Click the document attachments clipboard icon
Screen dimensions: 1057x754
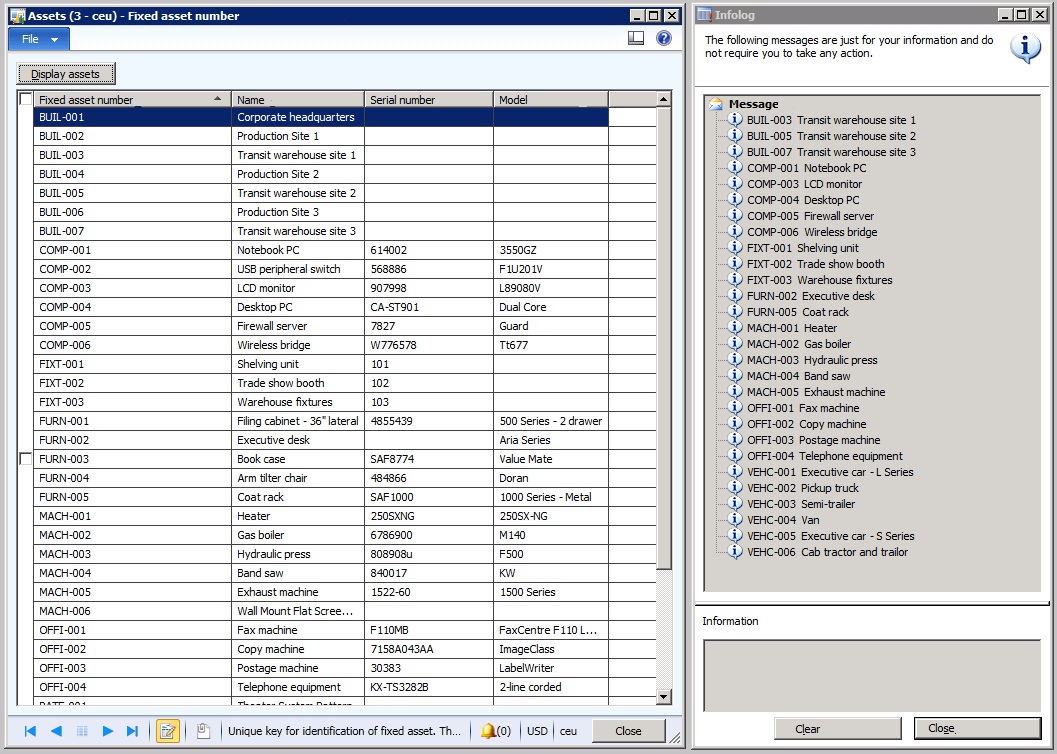point(203,731)
